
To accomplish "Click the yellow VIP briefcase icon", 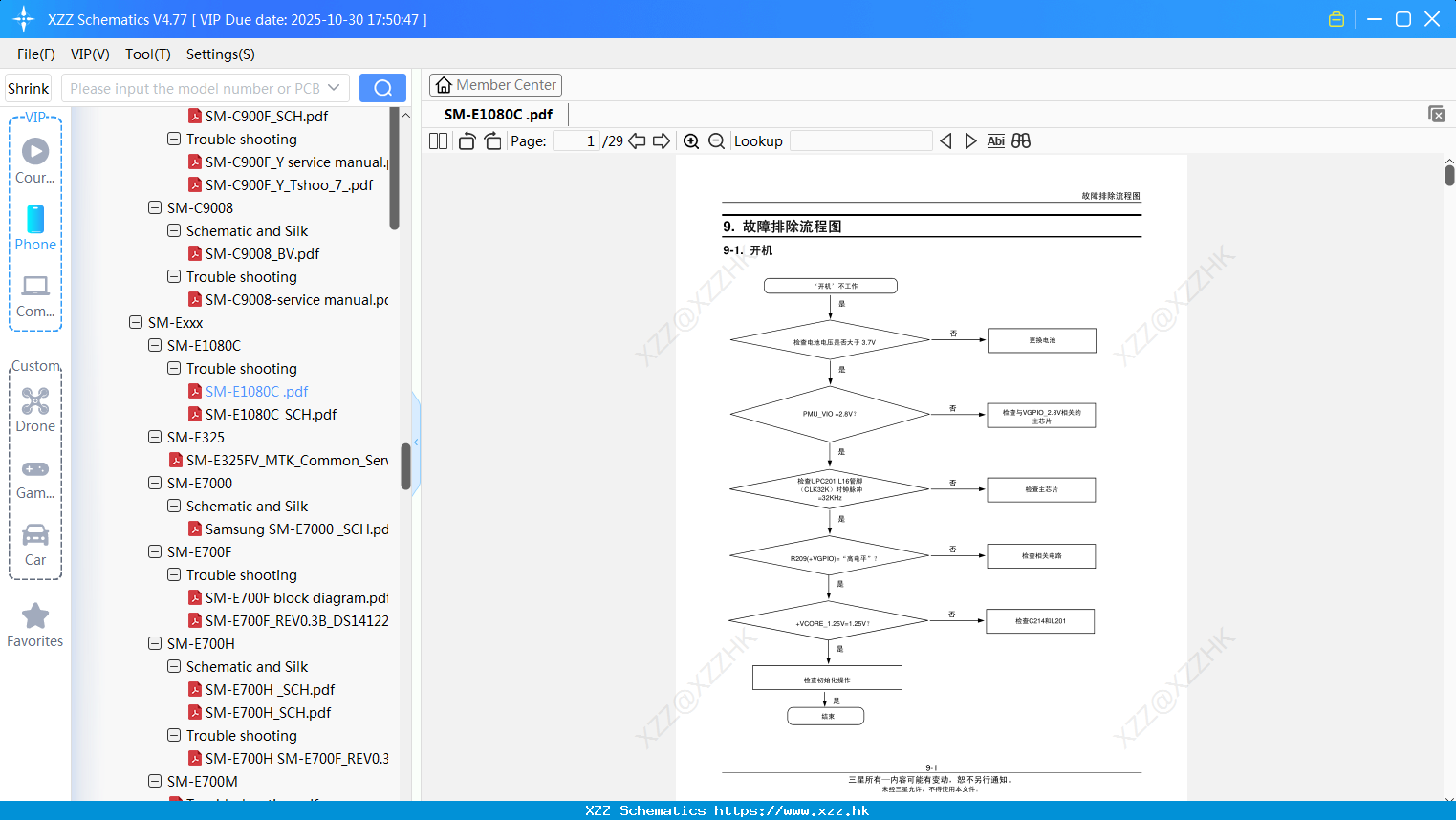I will pyautogui.click(x=1336, y=19).
